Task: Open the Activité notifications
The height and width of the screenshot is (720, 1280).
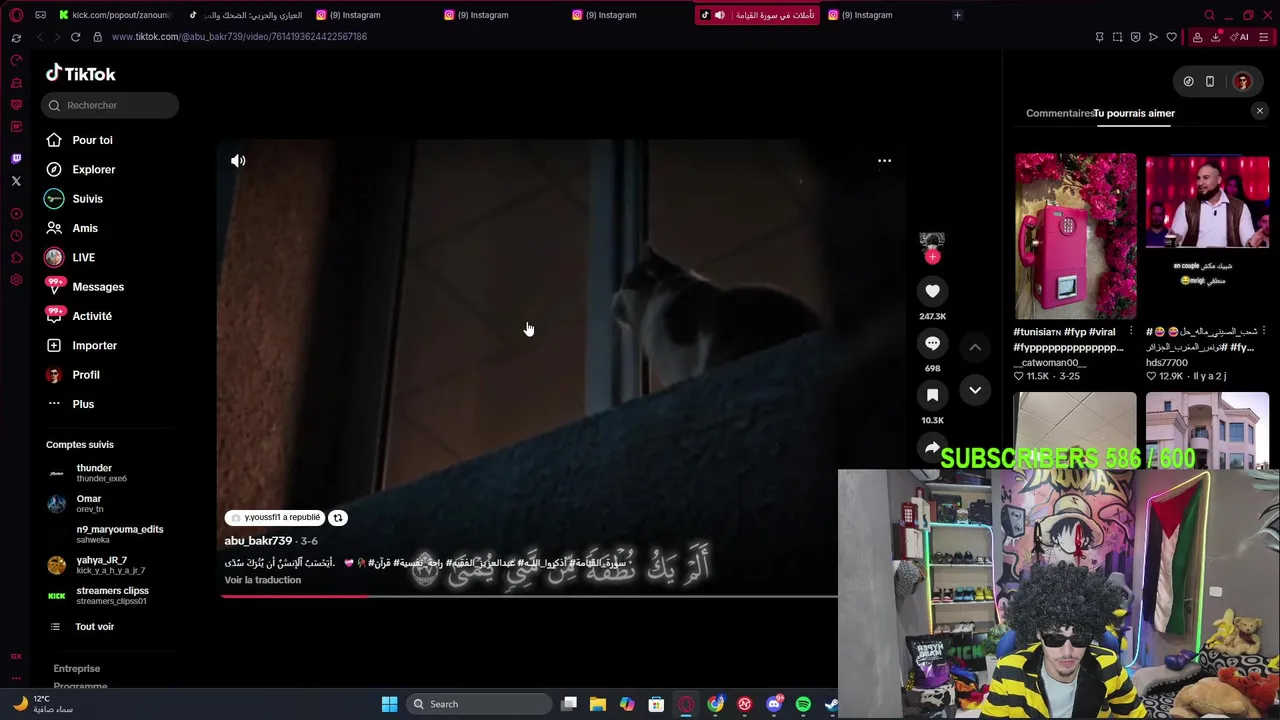Action: [x=92, y=316]
